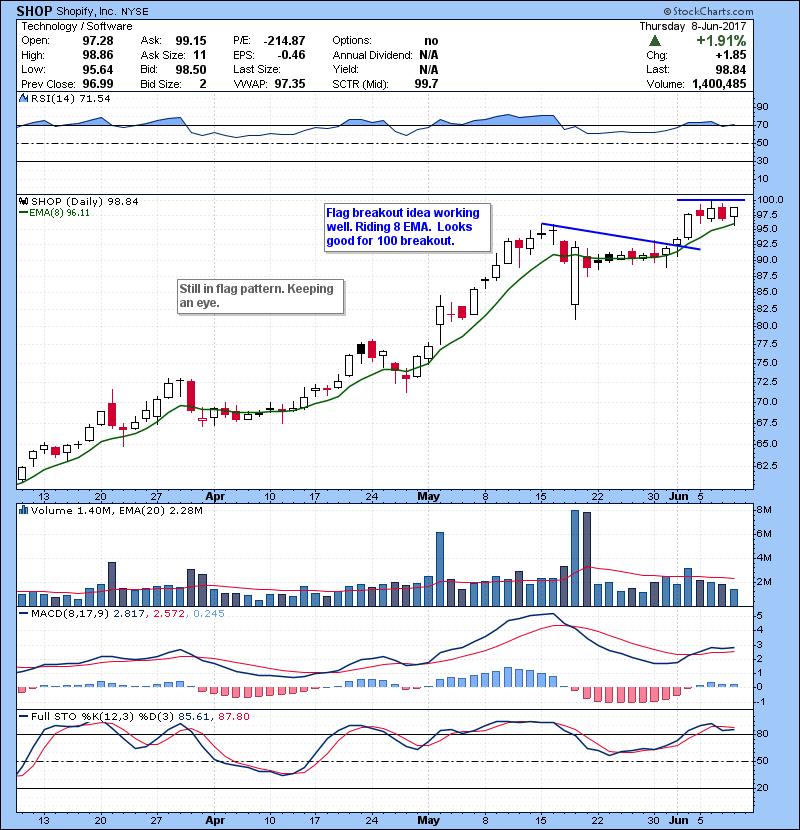Click the SCTR (Mid) value 99.7
Screen dimensions: 800x830
pyautogui.click(x=427, y=84)
